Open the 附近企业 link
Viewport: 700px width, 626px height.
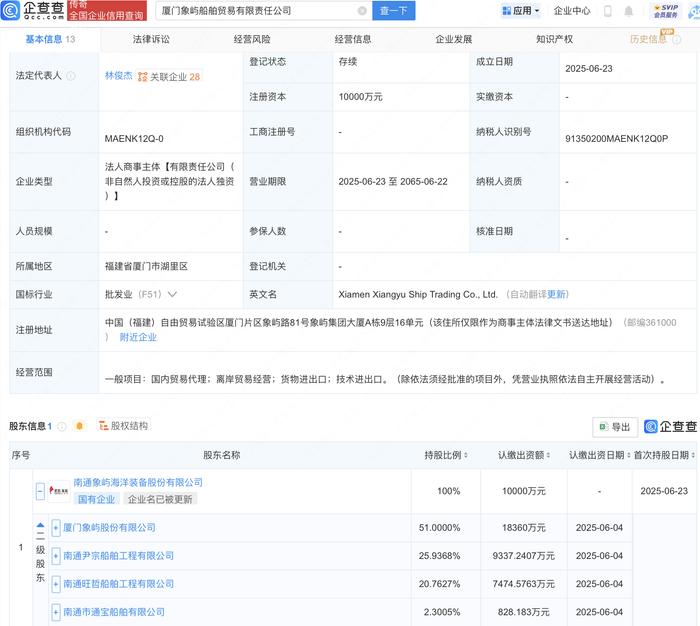click(138, 337)
